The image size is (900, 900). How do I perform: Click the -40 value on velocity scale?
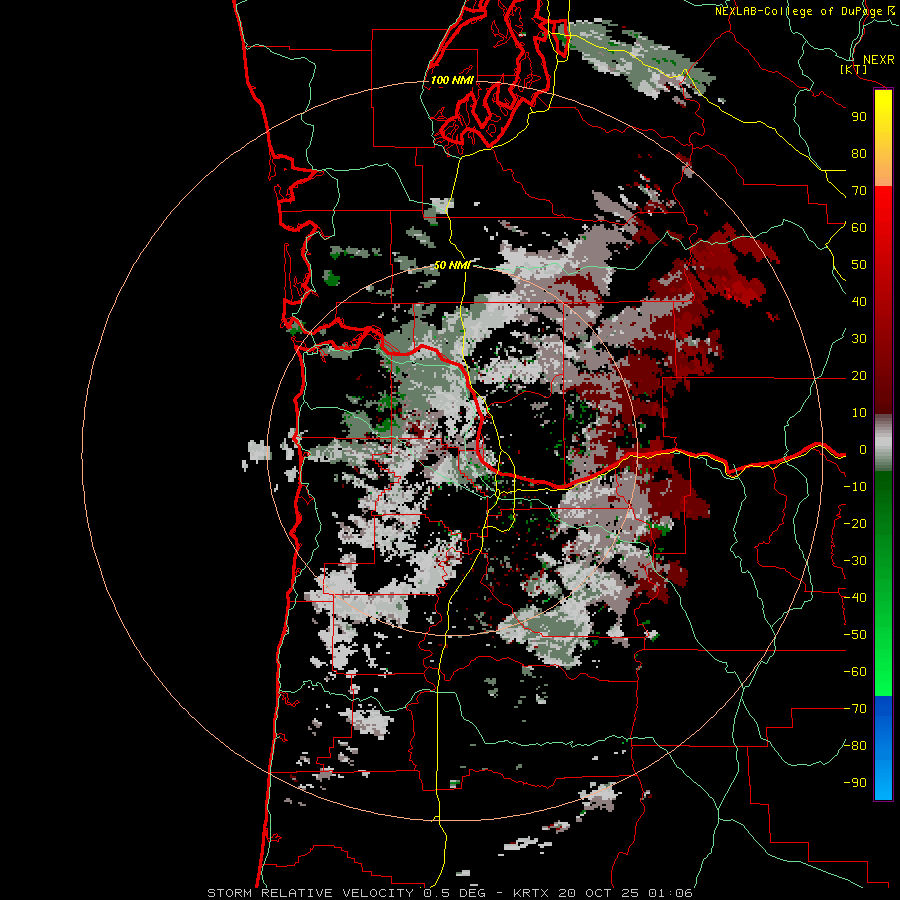pos(855,598)
